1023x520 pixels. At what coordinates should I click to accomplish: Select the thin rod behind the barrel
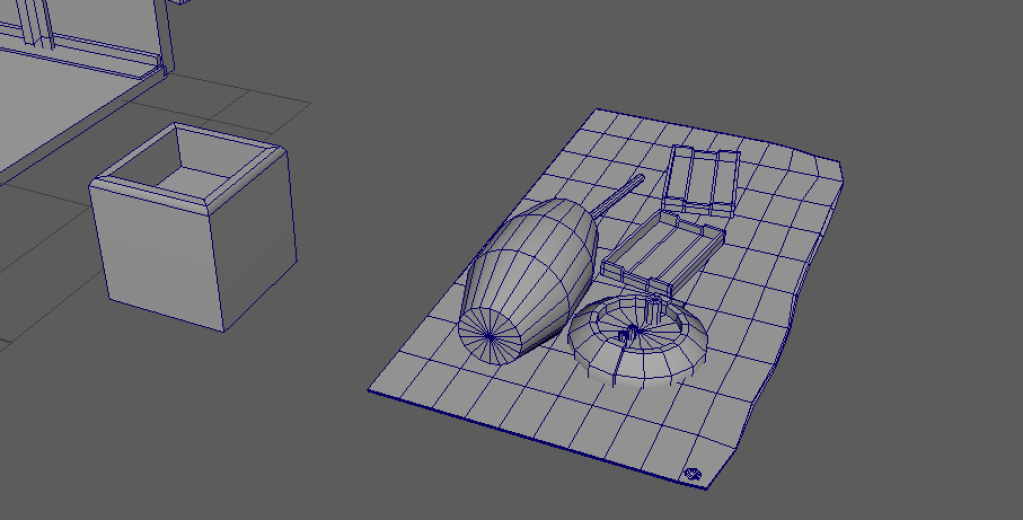622,193
